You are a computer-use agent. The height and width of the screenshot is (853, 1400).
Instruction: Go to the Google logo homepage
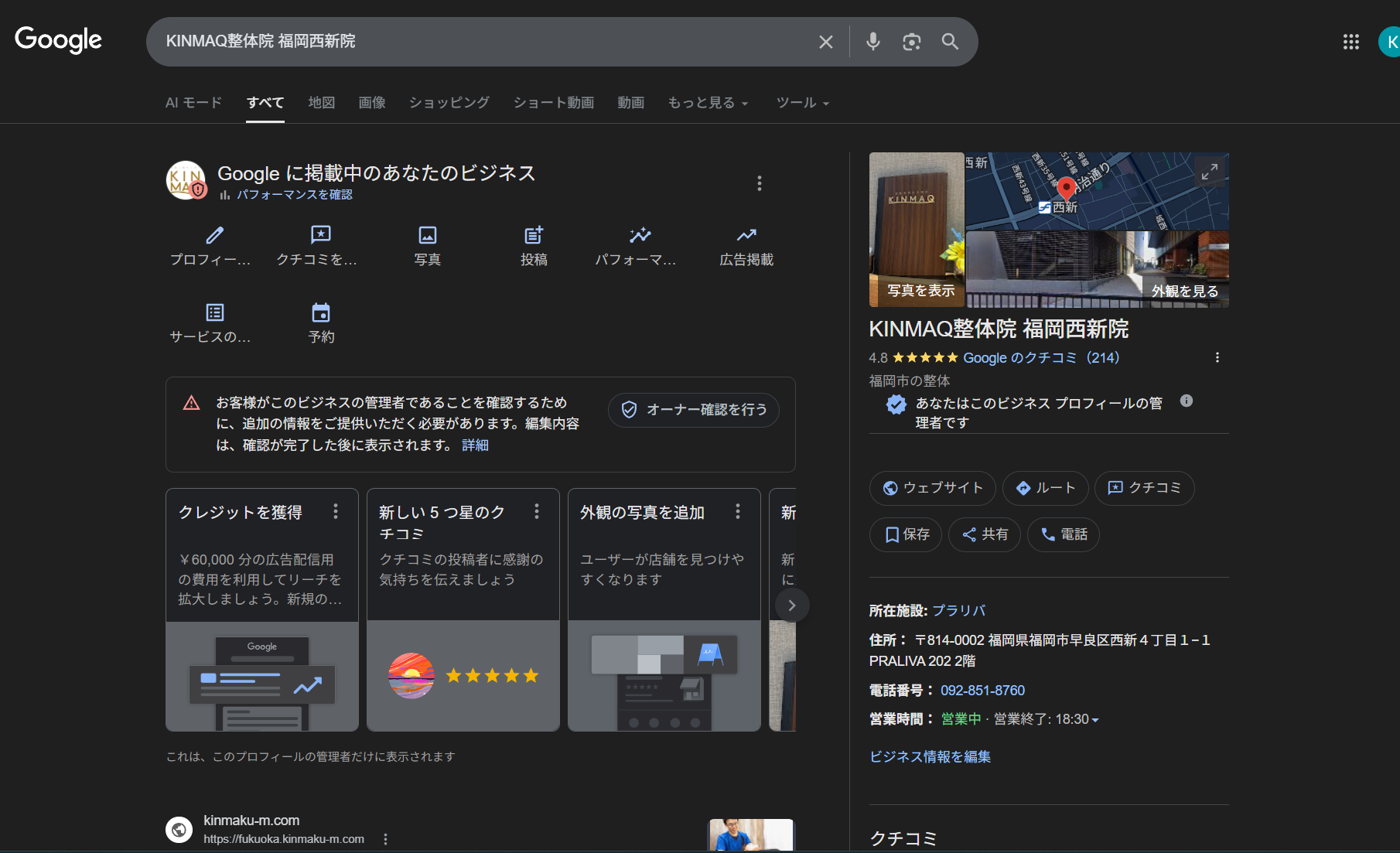pos(59,39)
